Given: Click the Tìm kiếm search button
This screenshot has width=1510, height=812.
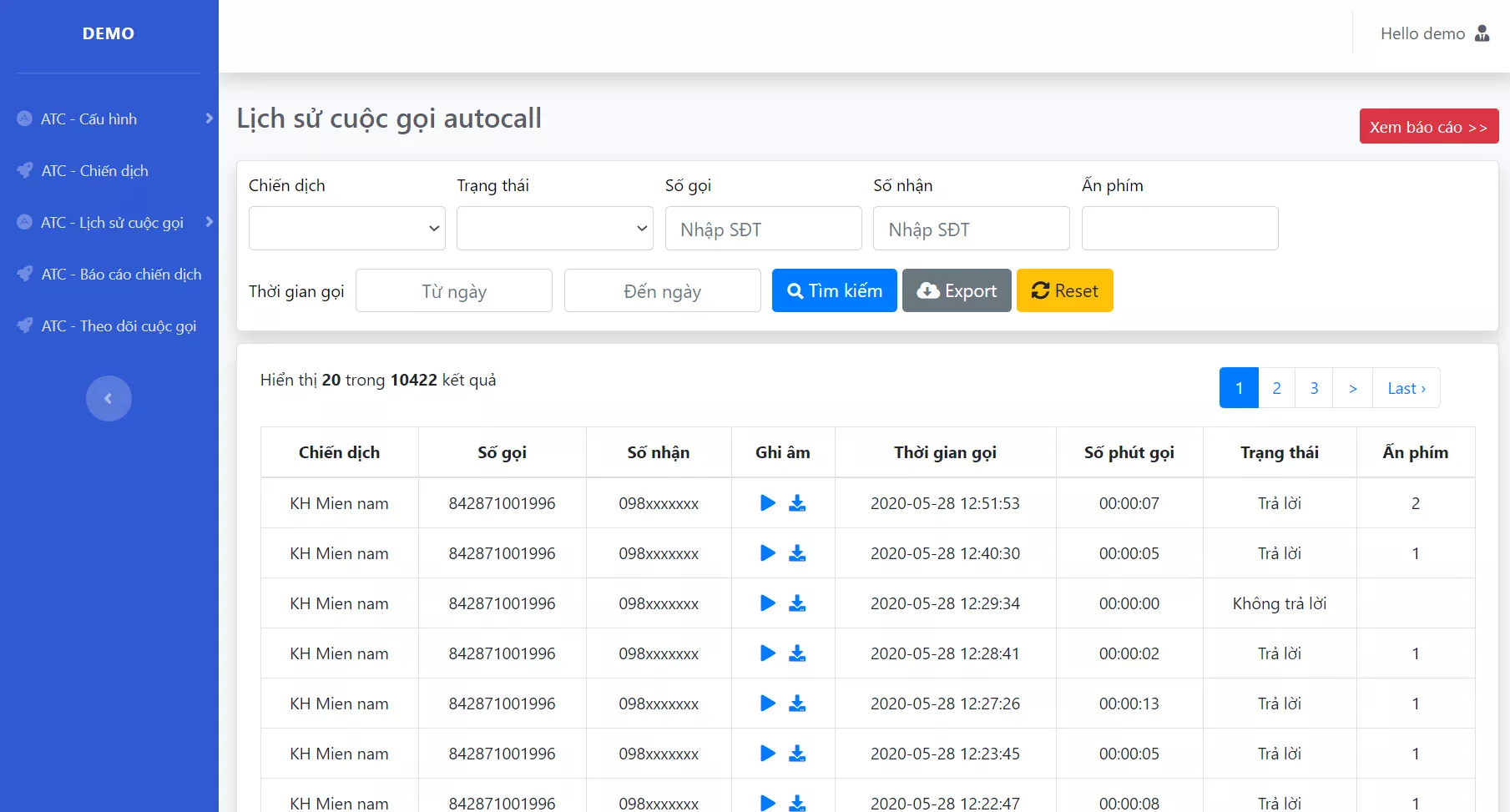Looking at the screenshot, I should point(835,290).
